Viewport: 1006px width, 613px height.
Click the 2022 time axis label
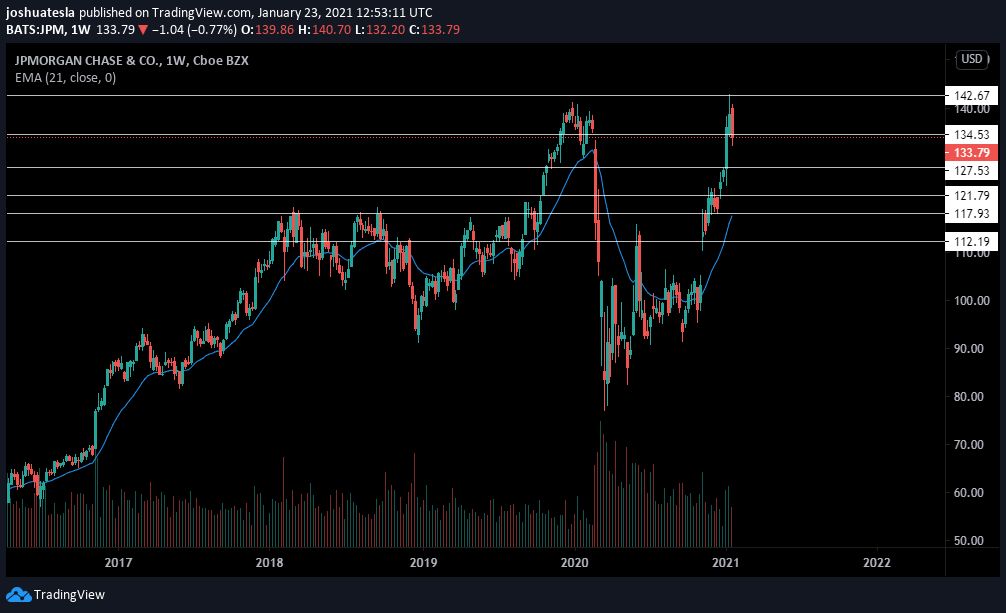coord(876,563)
